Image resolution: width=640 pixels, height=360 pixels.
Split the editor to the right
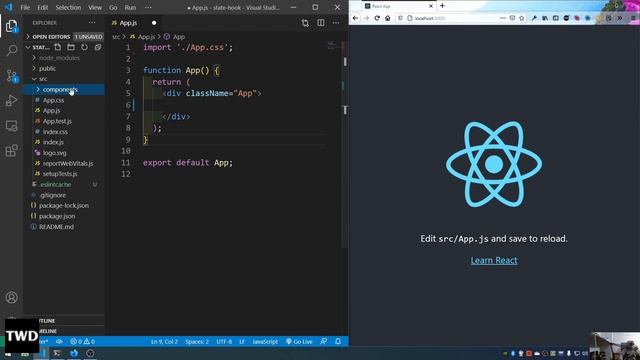[321, 23]
